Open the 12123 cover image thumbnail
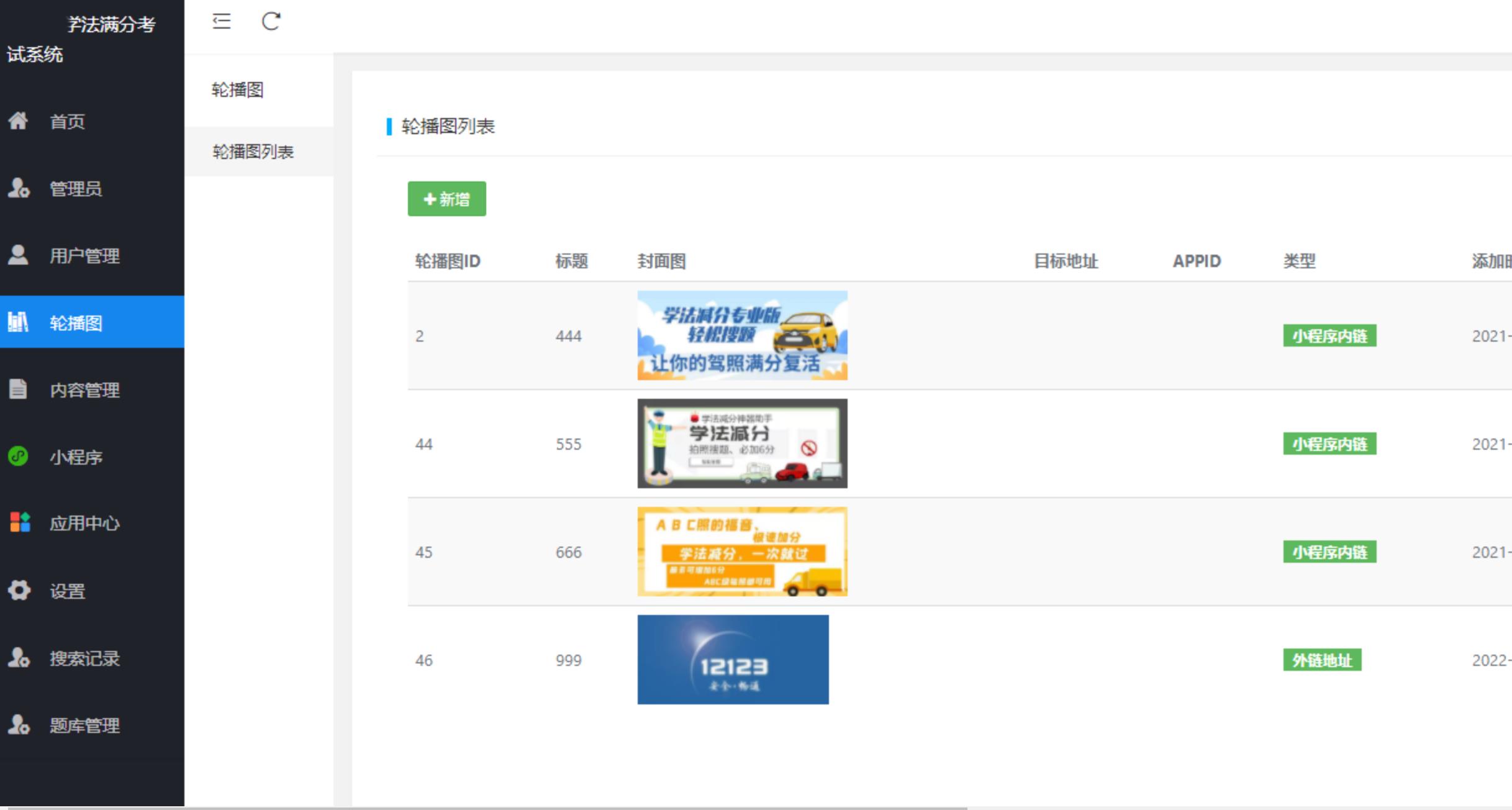Image resolution: width=1512 pixels, height=810 pixels. coord(733,659)
